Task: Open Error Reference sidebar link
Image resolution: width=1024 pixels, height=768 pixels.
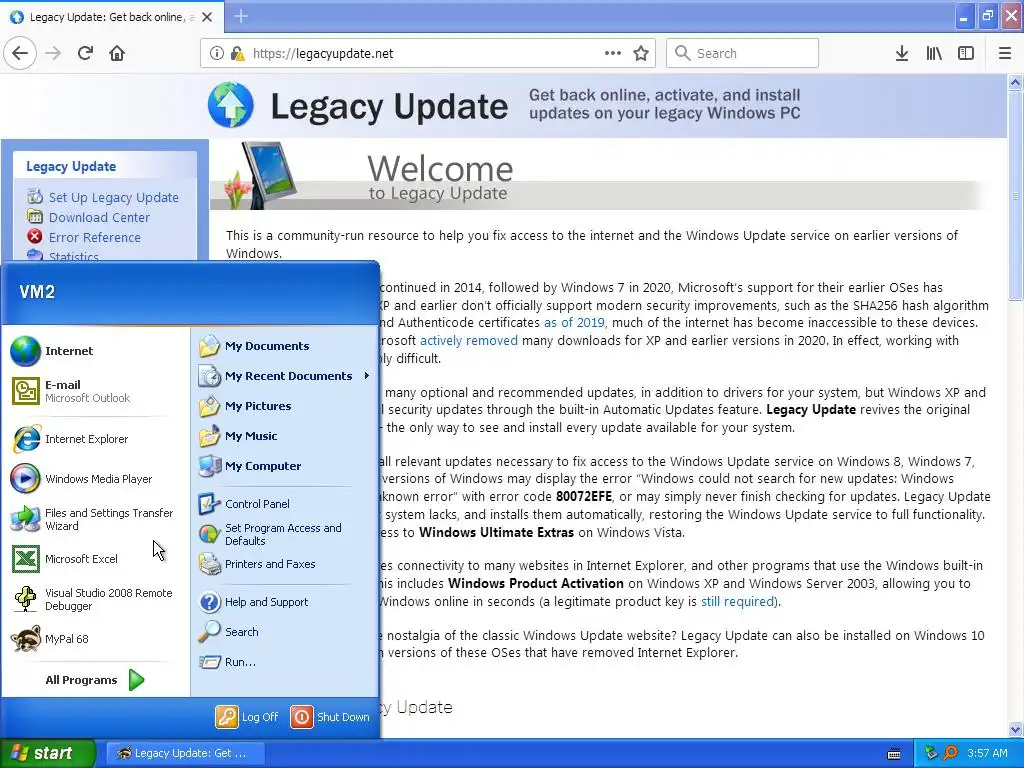Action: click(95, 238)
